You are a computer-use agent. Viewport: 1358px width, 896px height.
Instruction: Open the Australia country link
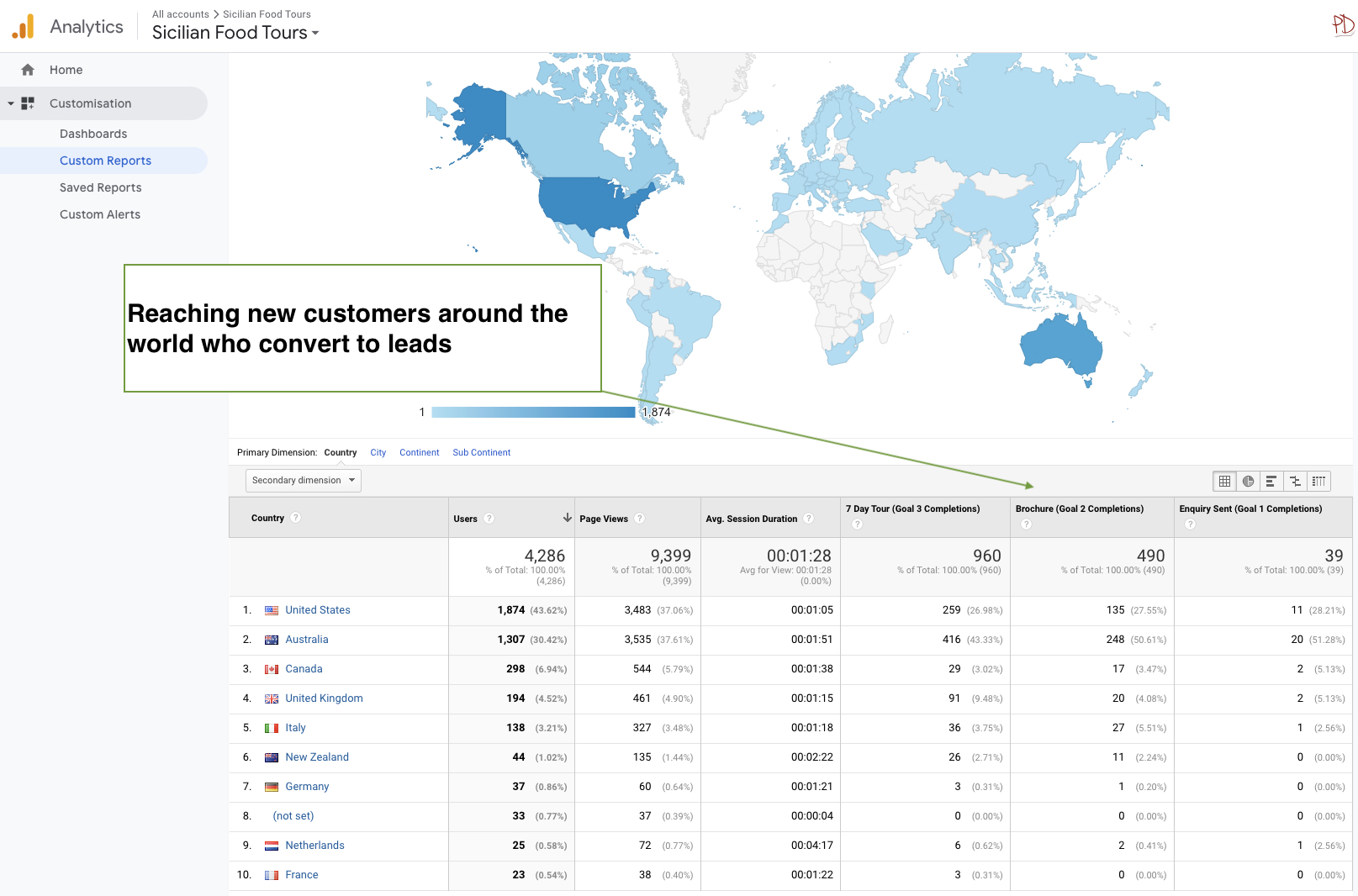click(307, 640)
